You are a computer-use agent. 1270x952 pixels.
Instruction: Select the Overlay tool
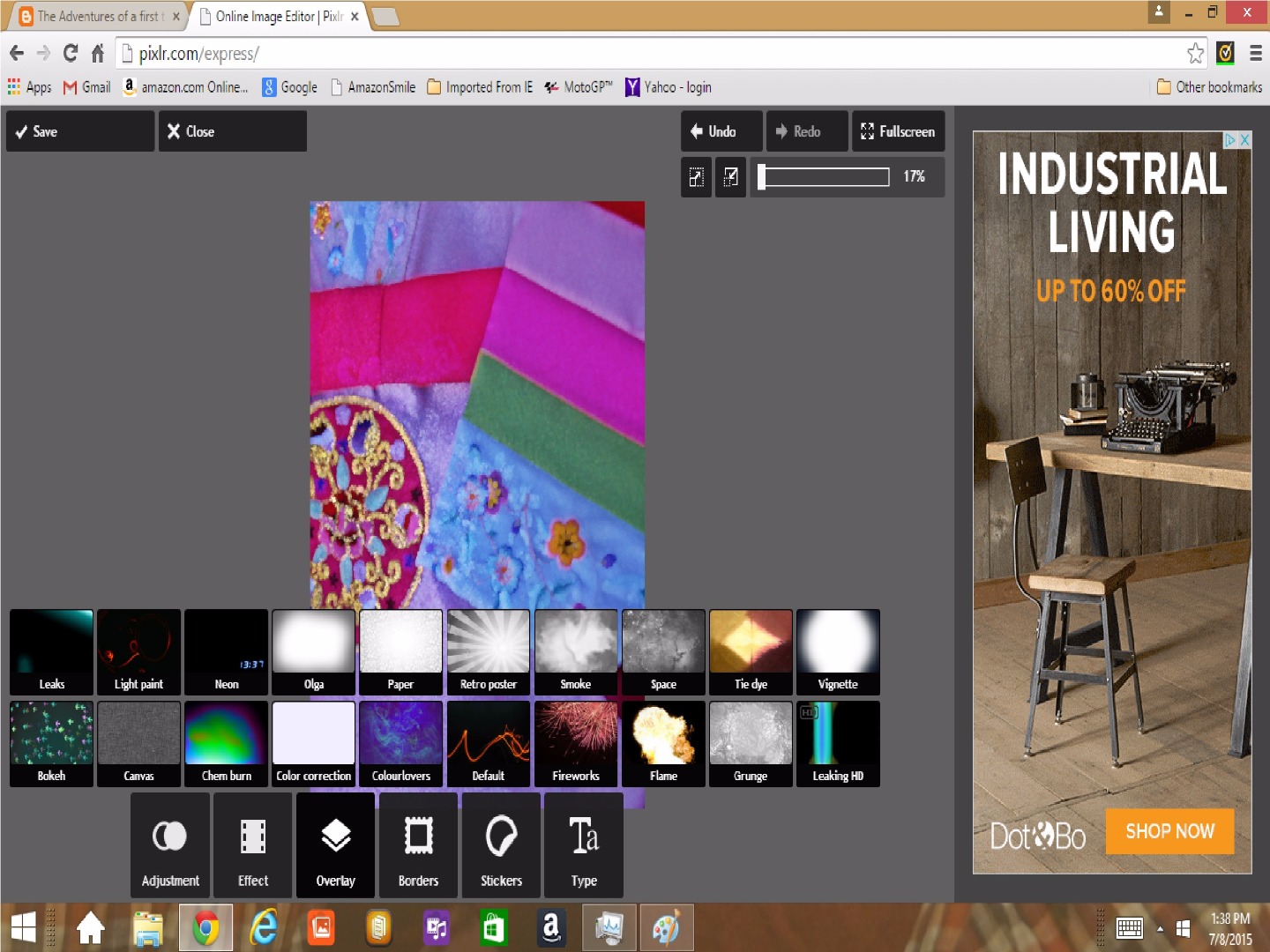[x=336, y=844]
